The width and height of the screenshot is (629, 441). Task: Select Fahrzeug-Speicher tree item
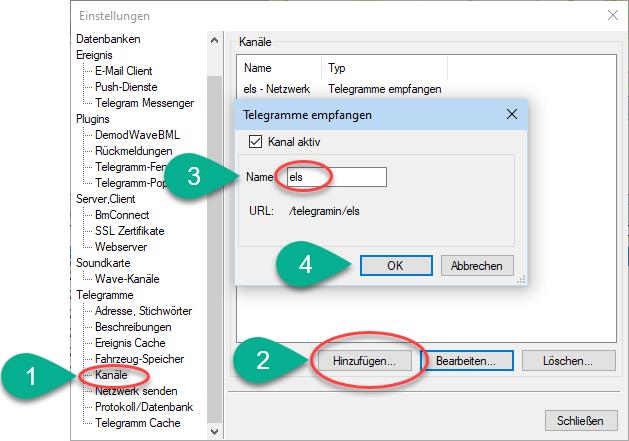pos(140,359)
